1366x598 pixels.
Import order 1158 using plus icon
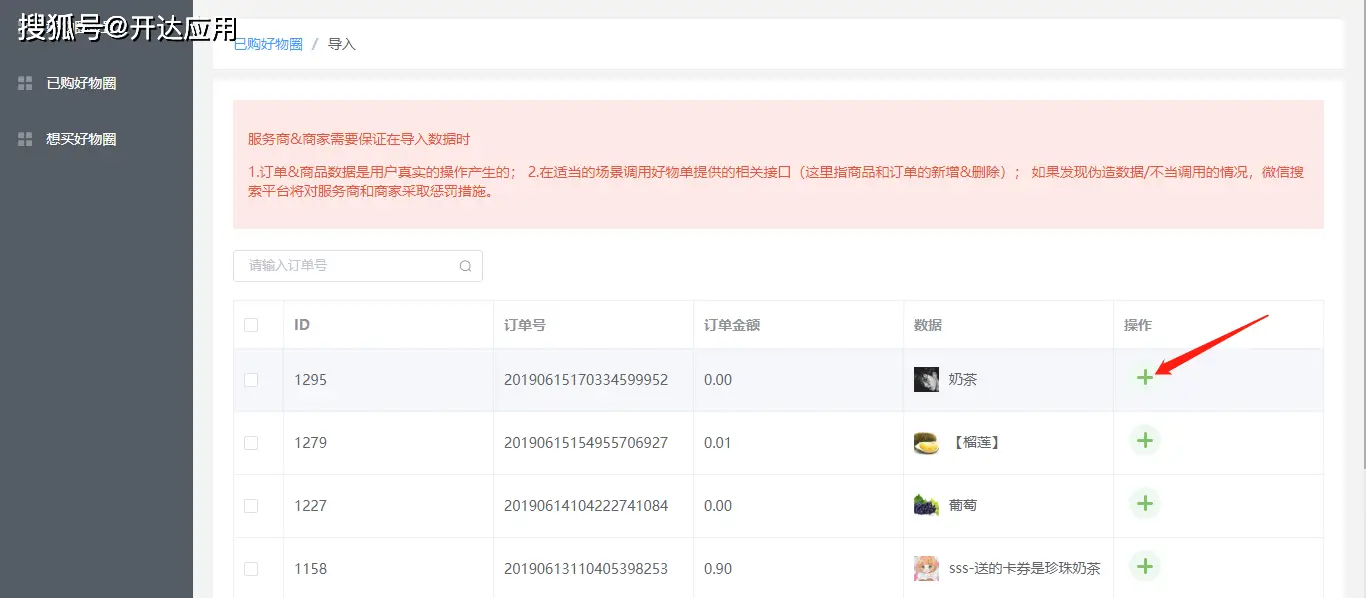1145,566
